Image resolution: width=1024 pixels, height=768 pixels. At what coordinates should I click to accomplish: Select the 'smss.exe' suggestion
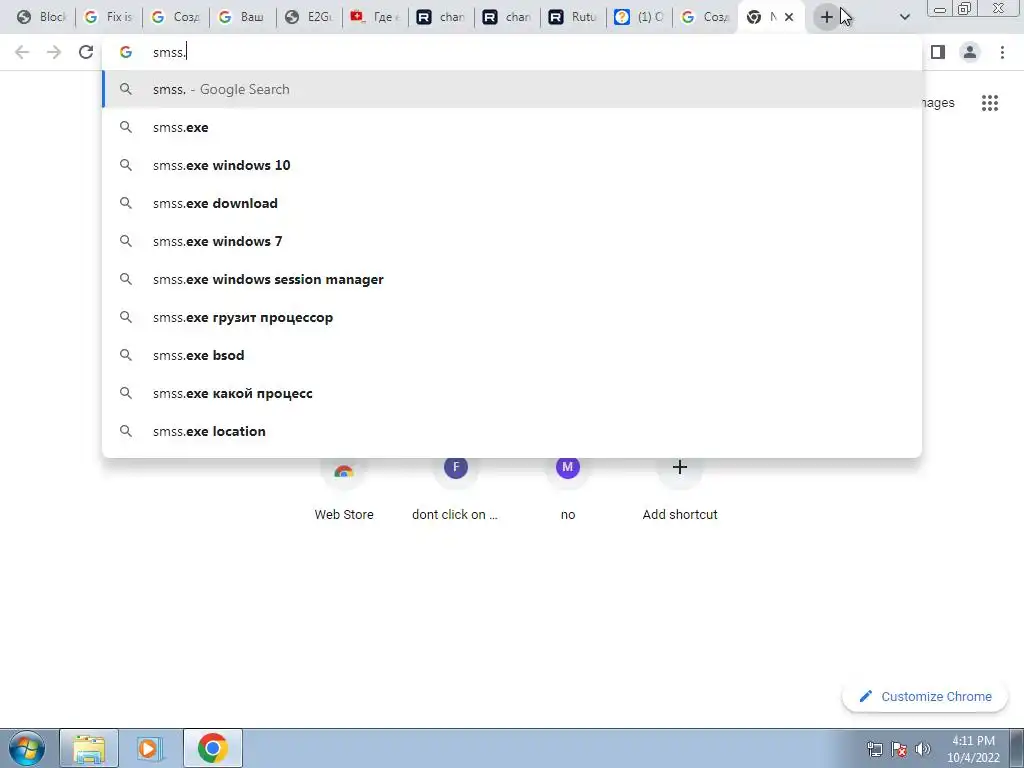(x=512, y=127)
